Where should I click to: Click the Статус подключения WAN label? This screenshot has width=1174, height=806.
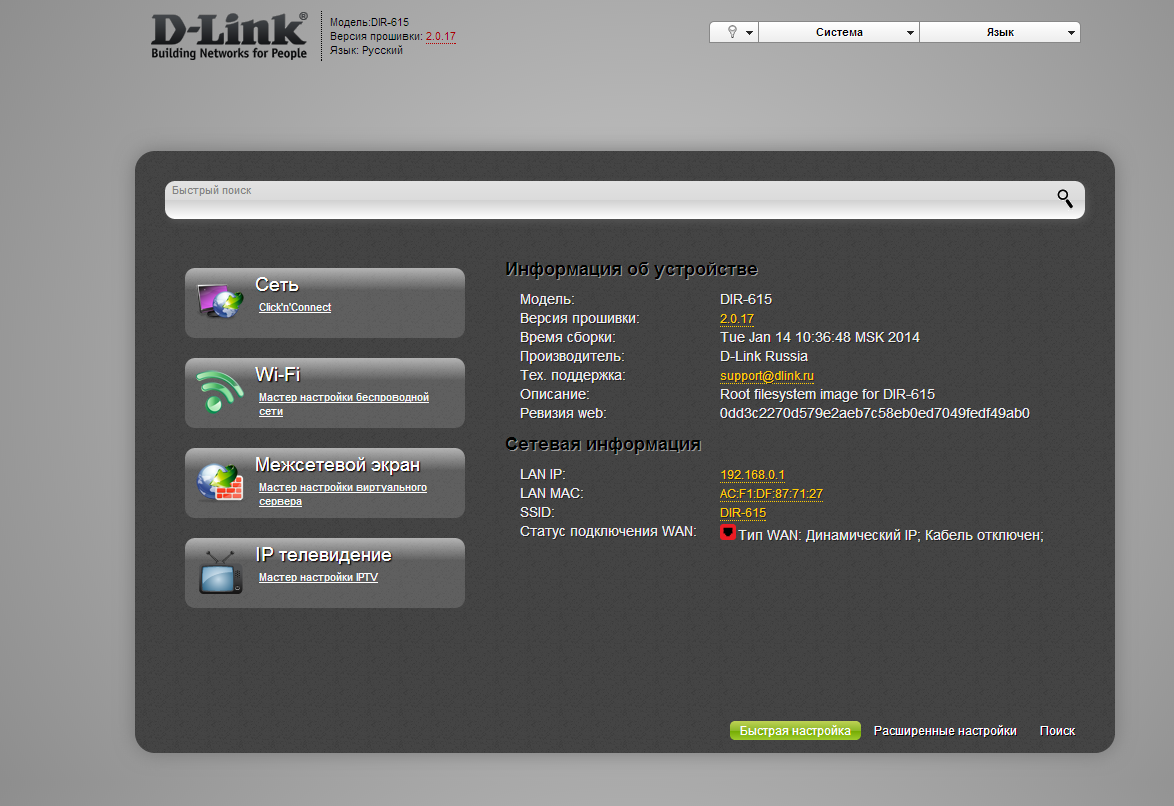[608, 531]
